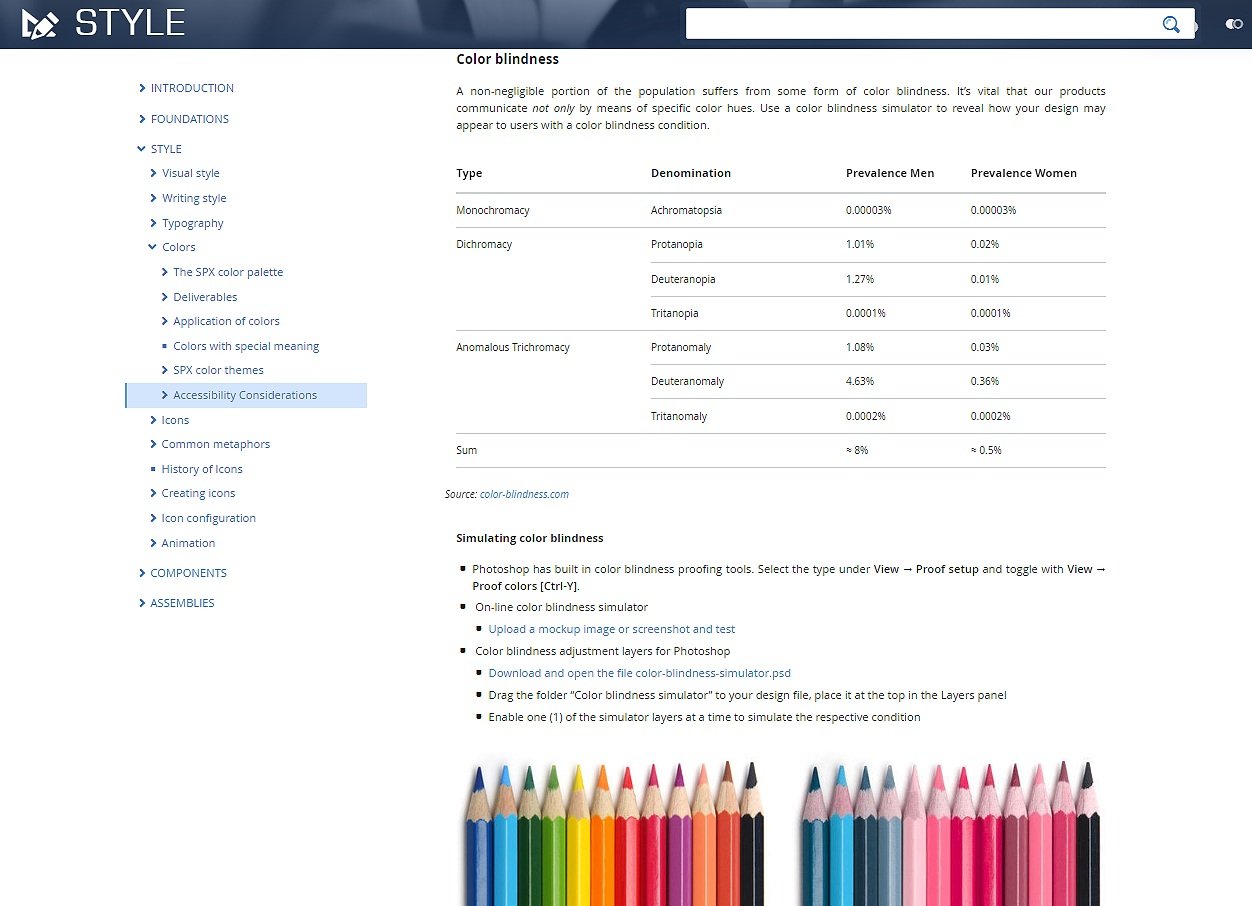Click the Achromatopsia table cell

coord(686,210)
